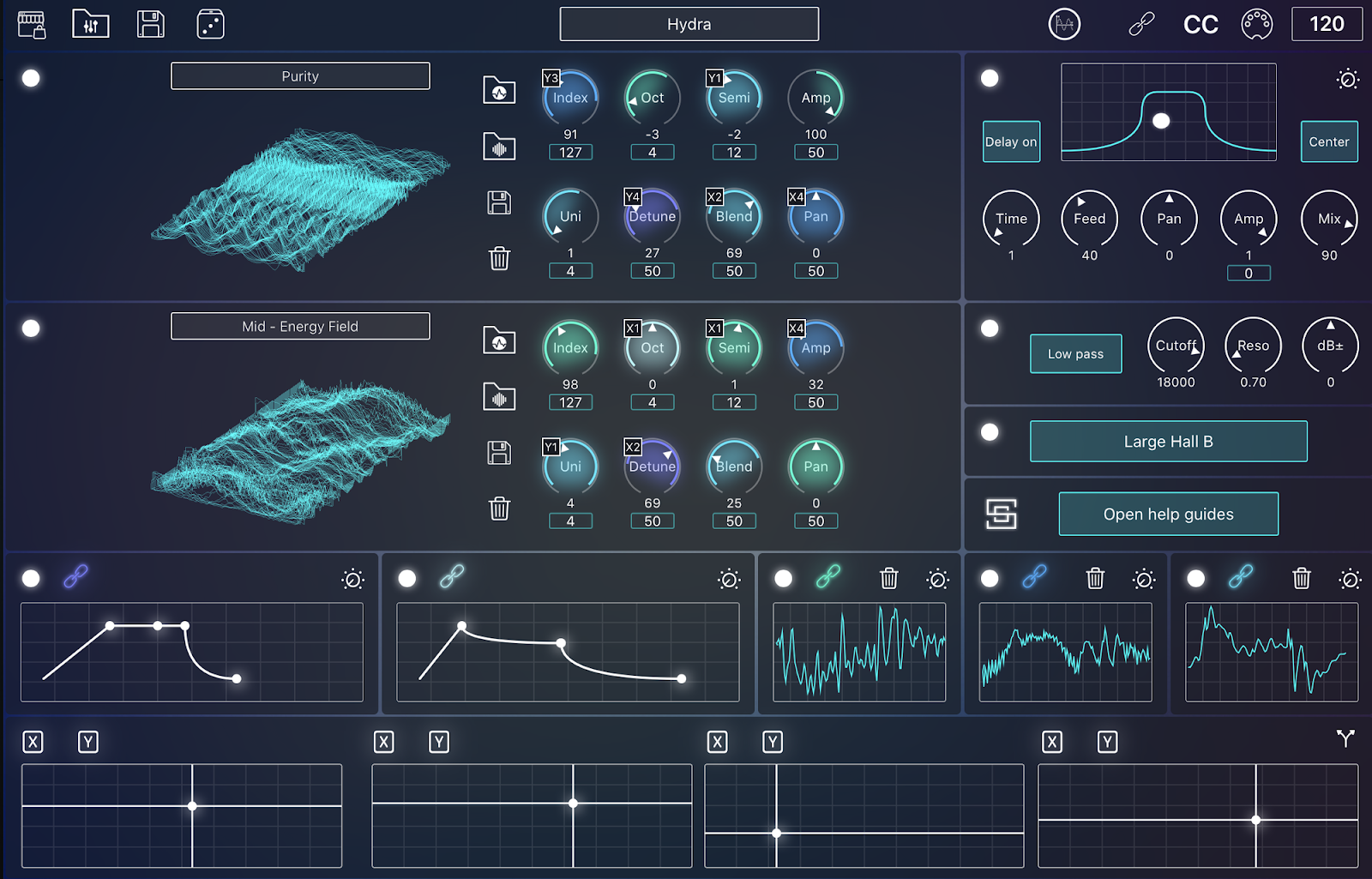Click the MIDI link icon in the top bar
The height and width of the screenshot is (879, 1372).
tap(1142, 24)
